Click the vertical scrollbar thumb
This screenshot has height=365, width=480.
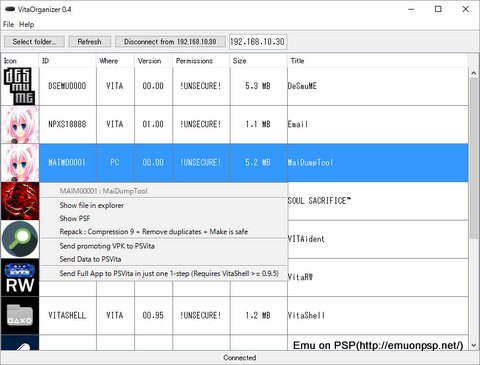point(474,158)
